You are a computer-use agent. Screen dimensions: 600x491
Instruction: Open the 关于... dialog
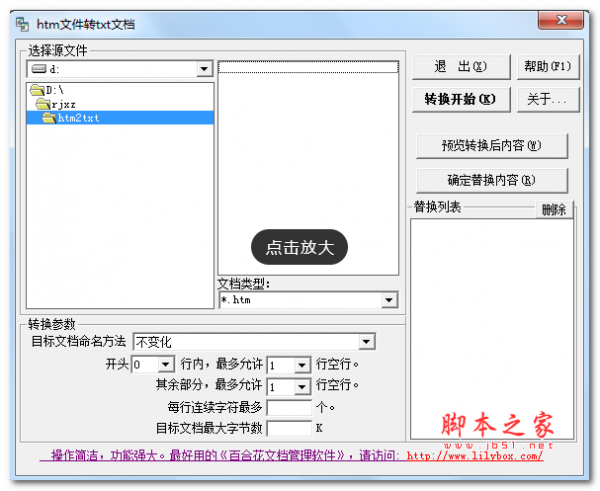click(x=548, y=100)
